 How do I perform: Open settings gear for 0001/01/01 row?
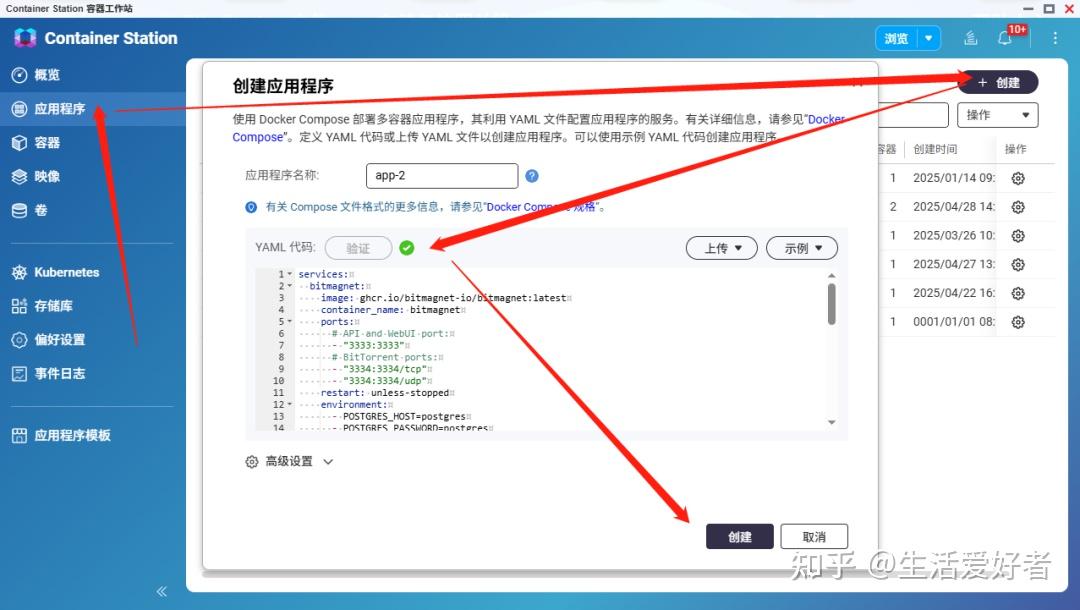pos(1018,322)
